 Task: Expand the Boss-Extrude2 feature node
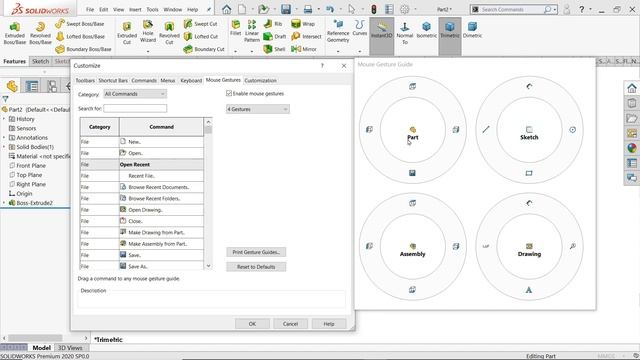(x=4, y=203)
